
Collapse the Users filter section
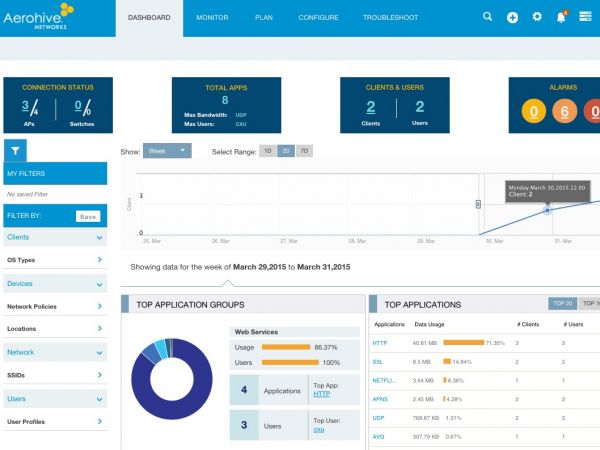55,399
